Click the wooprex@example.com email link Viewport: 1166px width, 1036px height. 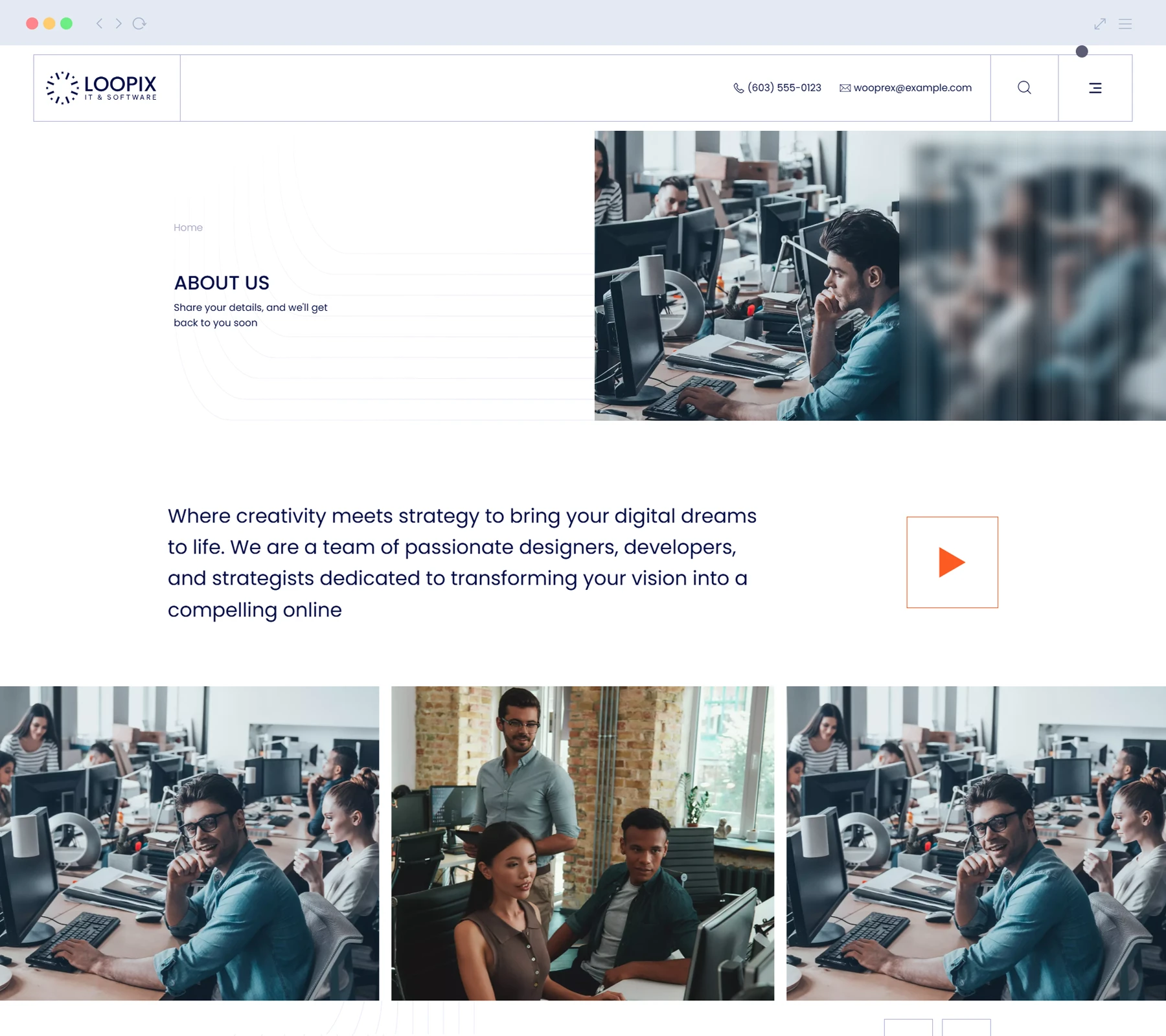pos(912,87)
